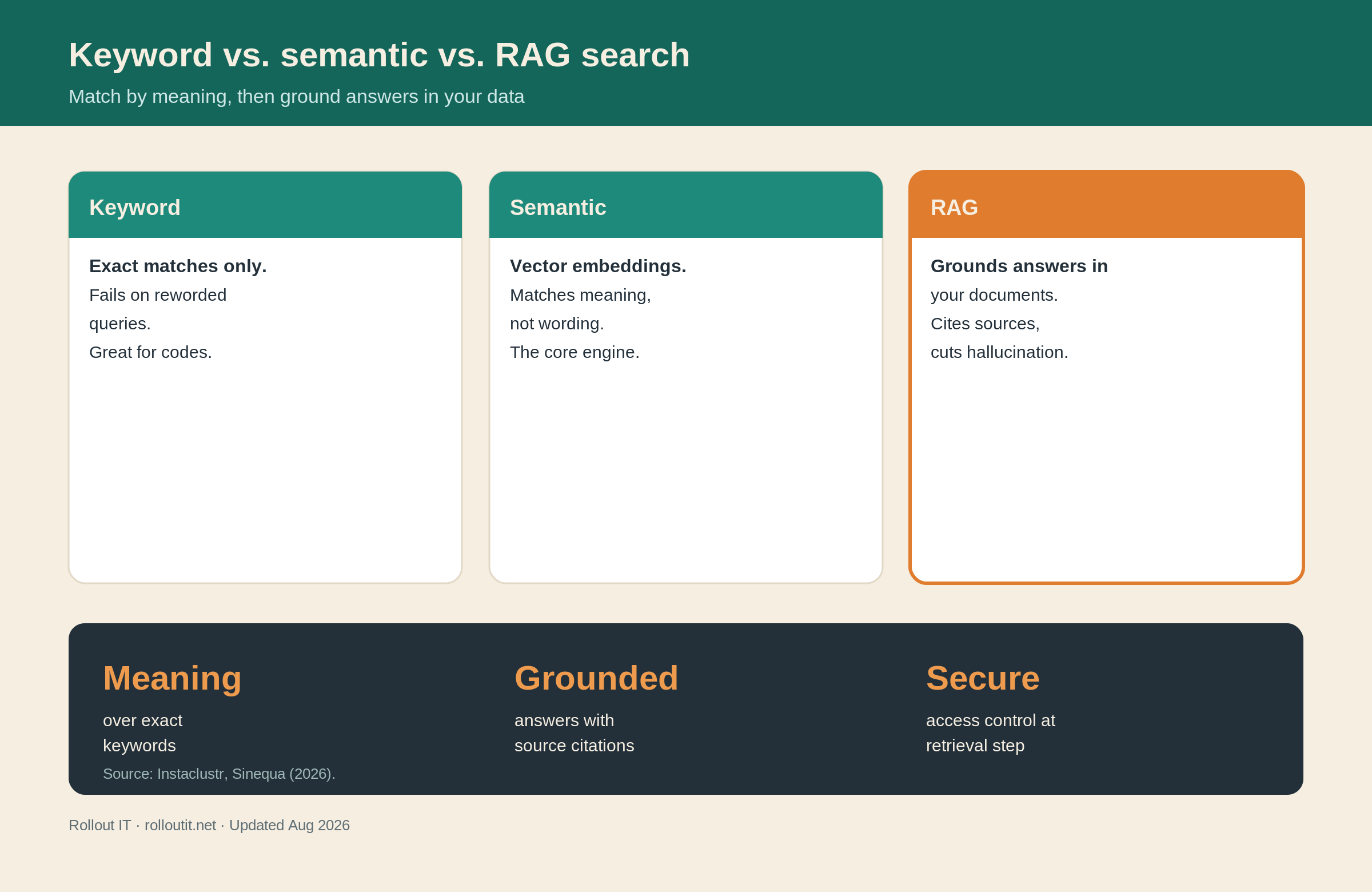Click 'keywords' text under Meaning
Viewport: 1372px width, 892px height.
[x=139, y=746]
